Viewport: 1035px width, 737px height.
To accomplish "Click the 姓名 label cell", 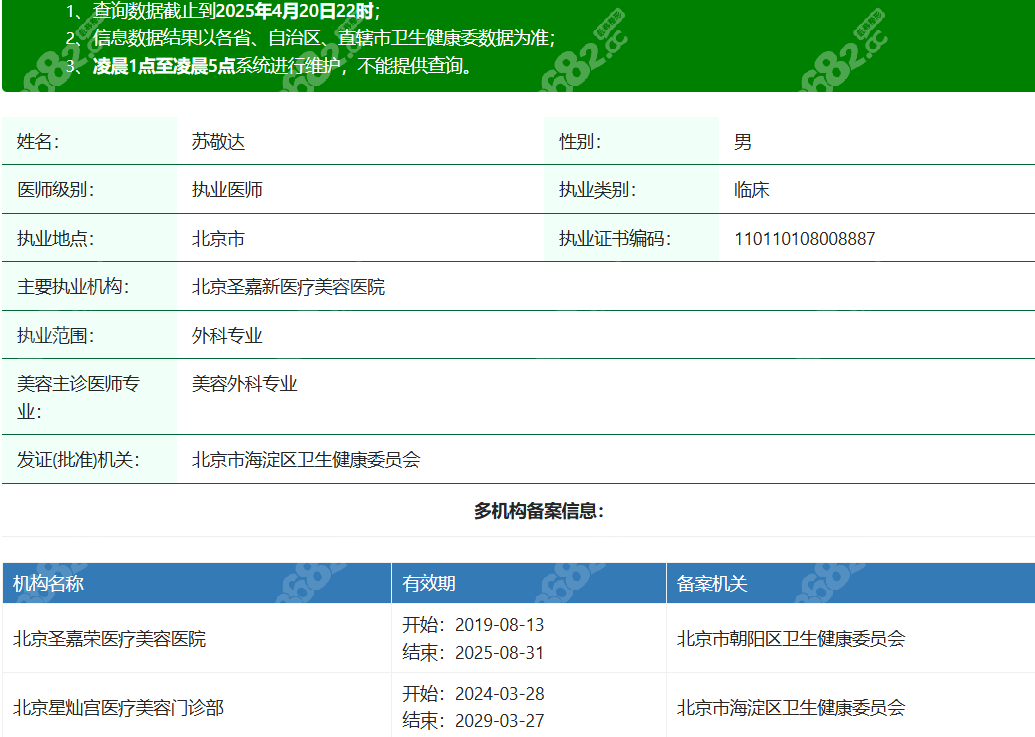I will pyautogui.click(x=89, y=141).
